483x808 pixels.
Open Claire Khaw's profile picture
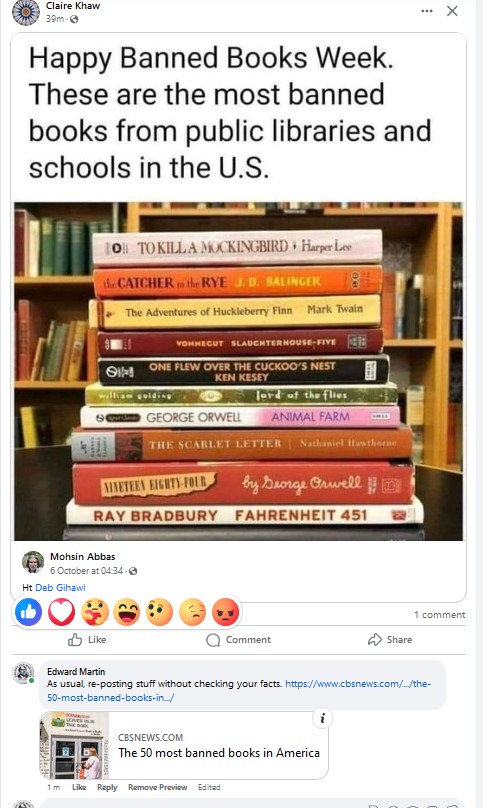(26, 11)
